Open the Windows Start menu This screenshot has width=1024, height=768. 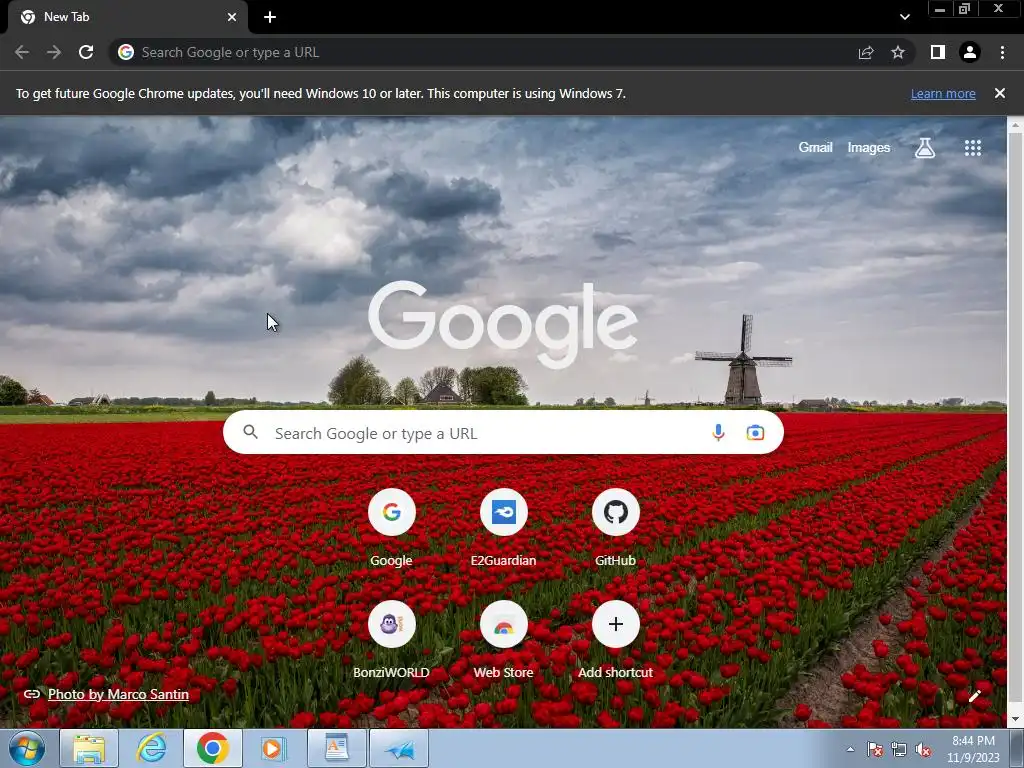pos(27,748)
